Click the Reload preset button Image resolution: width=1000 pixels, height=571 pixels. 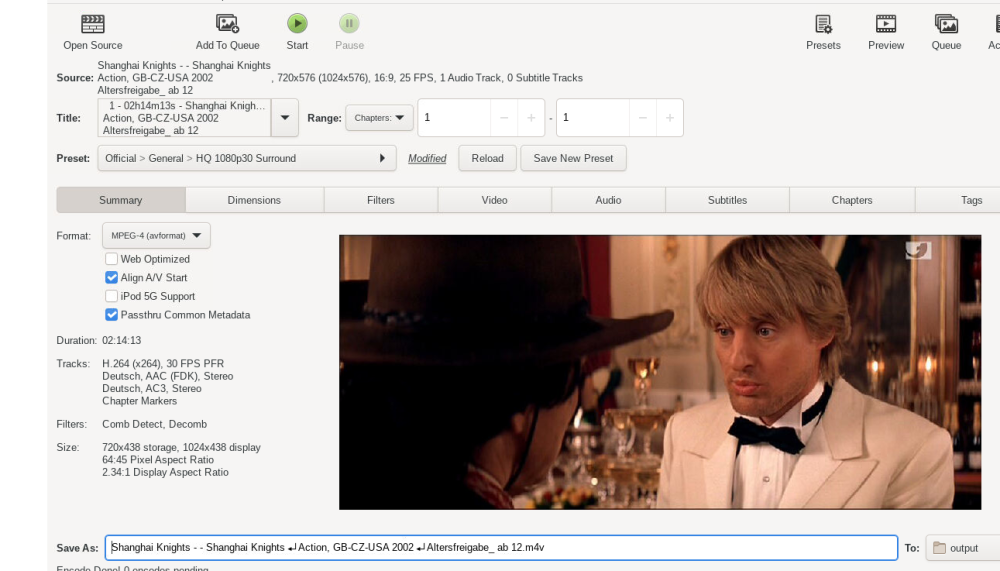point(487,158)
